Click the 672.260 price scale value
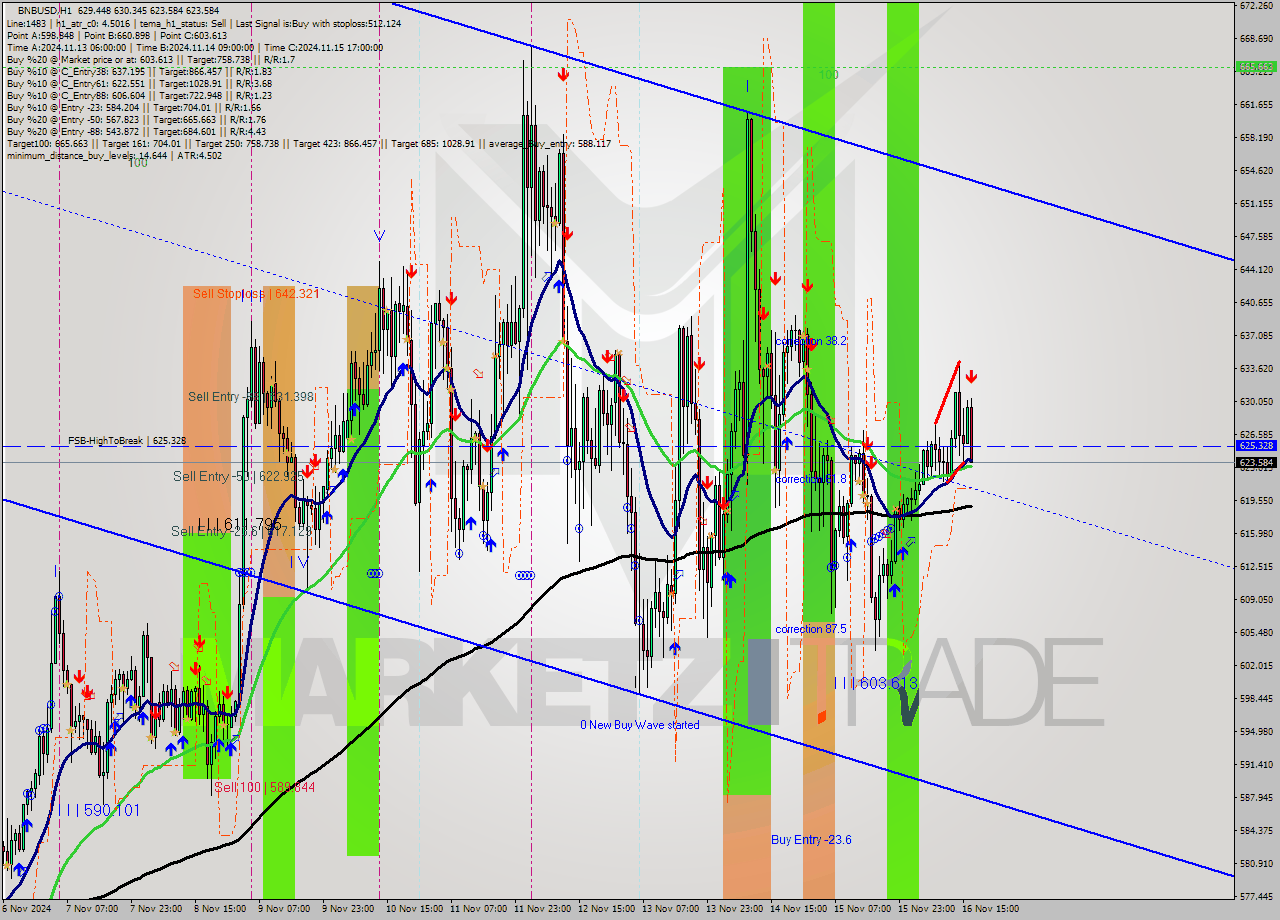This screenshot has height=920, width=1280. [1256, 6]
